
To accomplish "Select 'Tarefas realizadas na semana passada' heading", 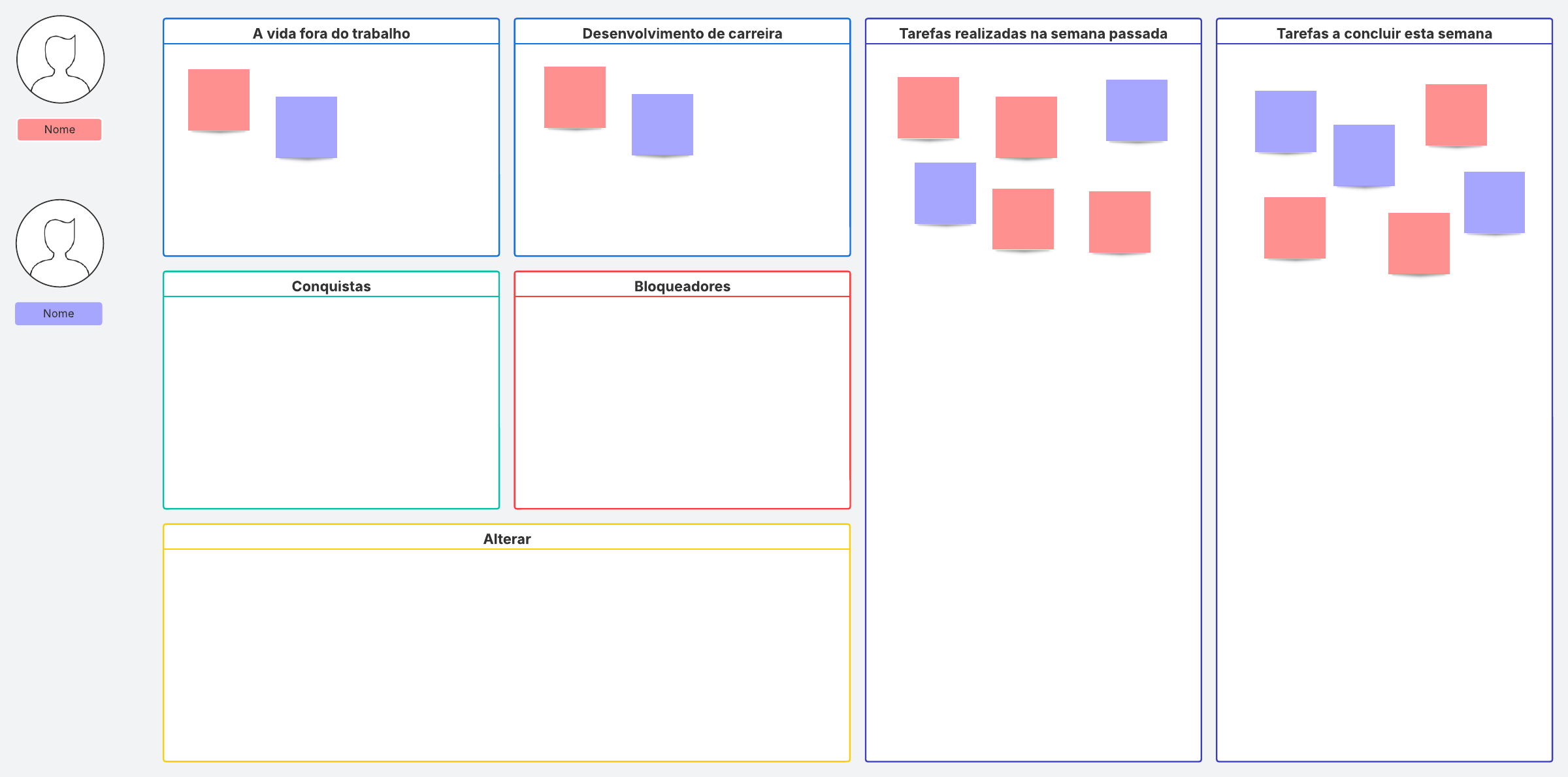I will (1033, 33).
